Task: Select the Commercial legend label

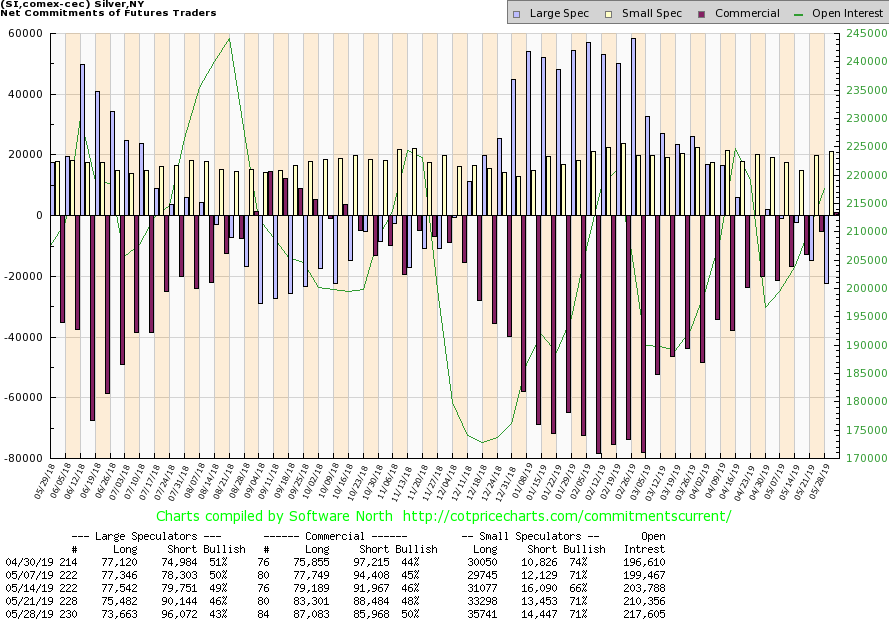Action: coord(747,13)
